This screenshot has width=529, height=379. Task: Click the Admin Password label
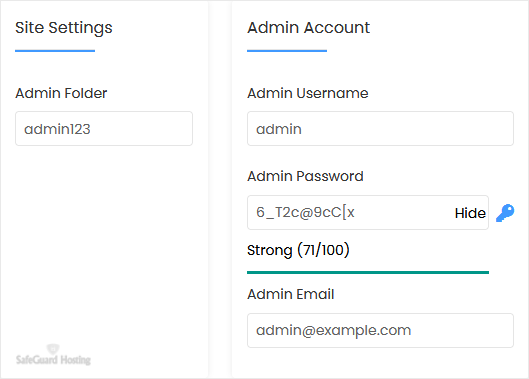tap(305, 176)
